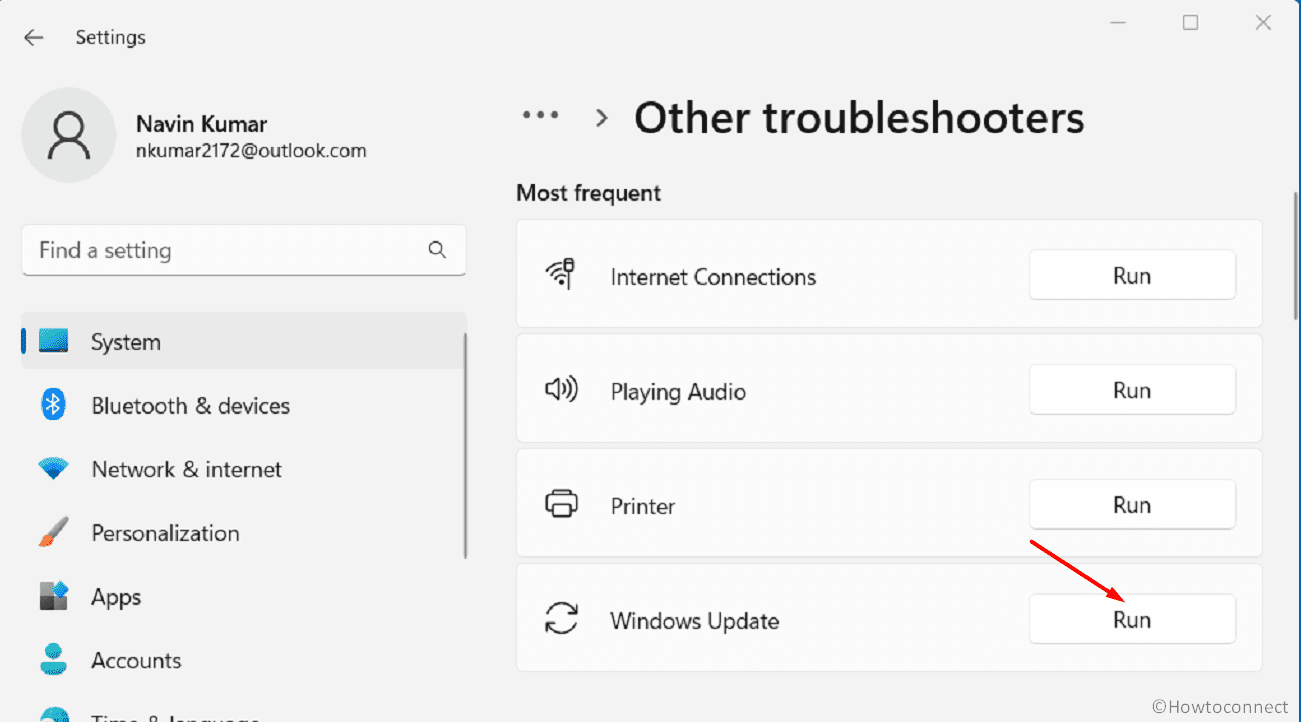Image resolution: width=1301 pixels, height=722 pixels.
Task: Open Accounts settings page
Action: [x=243, y=660]
